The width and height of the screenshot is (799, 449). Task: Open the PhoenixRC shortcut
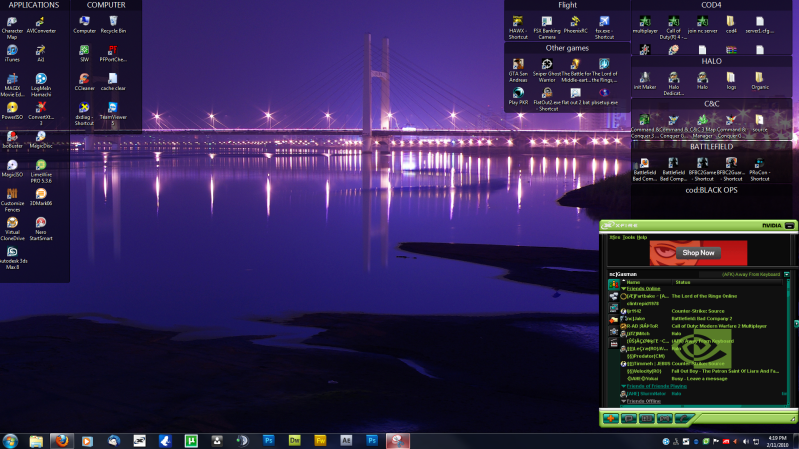pos(575,24)
